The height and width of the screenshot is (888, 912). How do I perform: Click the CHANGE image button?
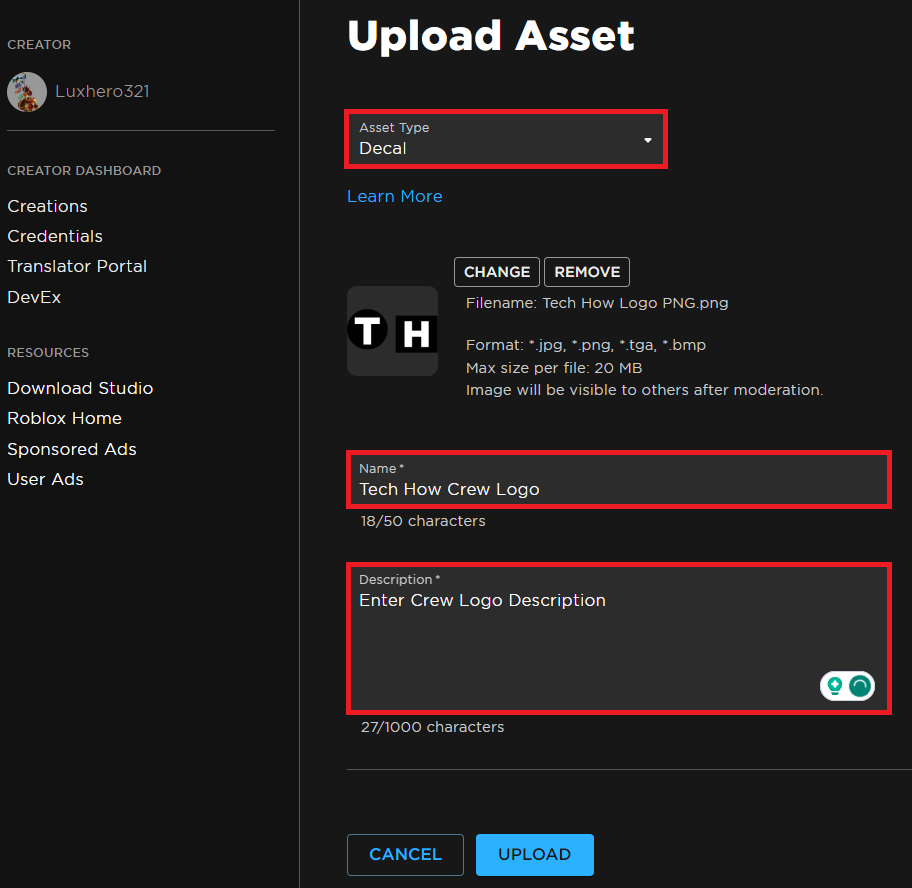click(497, 272)
